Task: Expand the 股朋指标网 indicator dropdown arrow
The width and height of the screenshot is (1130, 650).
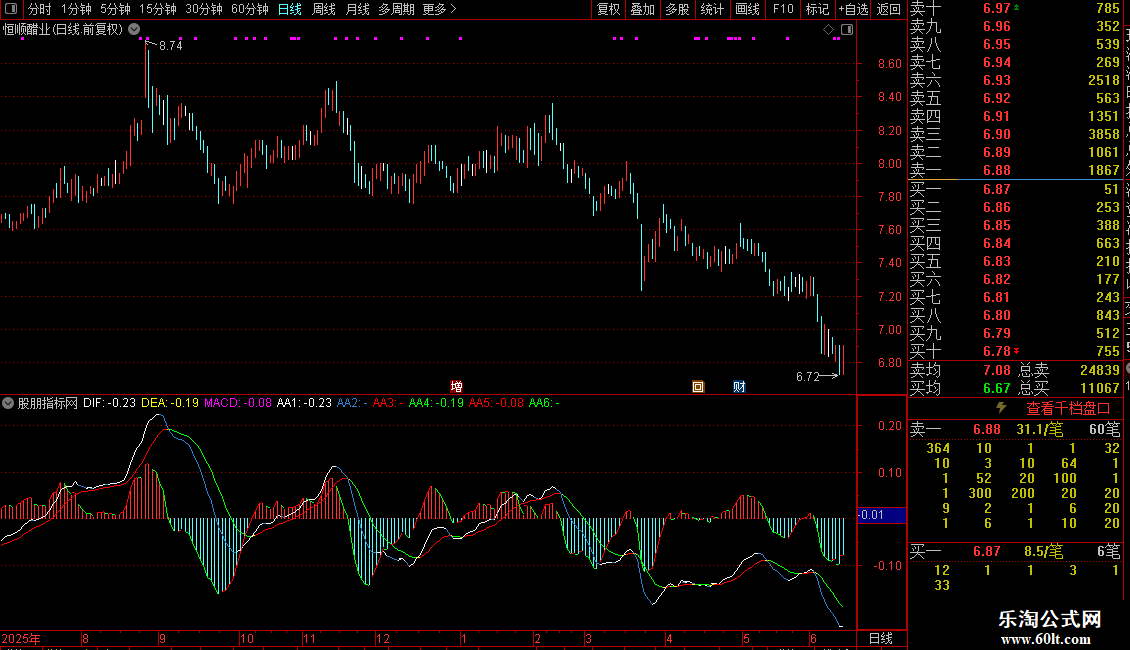Action: point(8,403)
